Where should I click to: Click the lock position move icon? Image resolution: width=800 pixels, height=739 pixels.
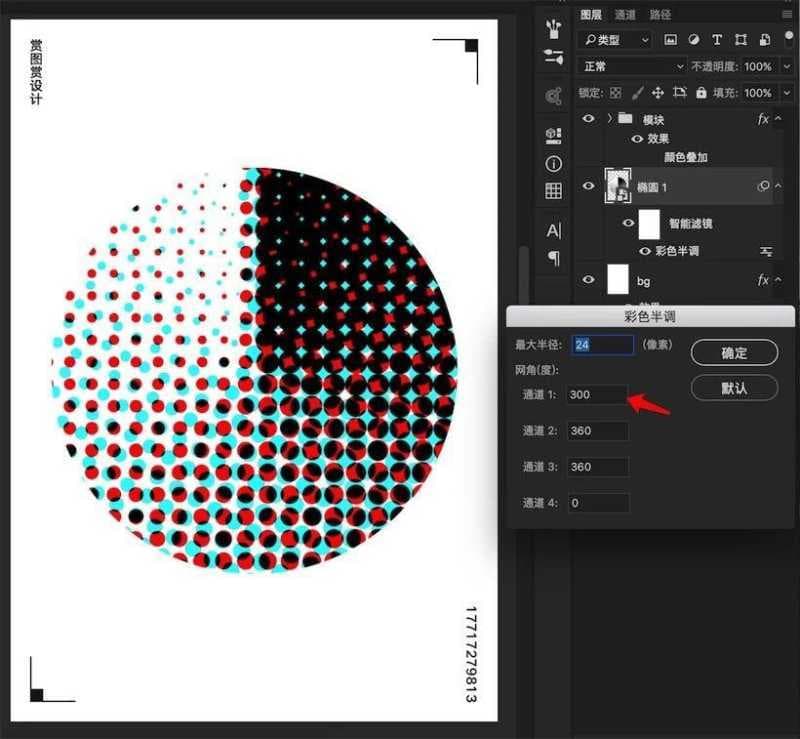coord(658,93)
